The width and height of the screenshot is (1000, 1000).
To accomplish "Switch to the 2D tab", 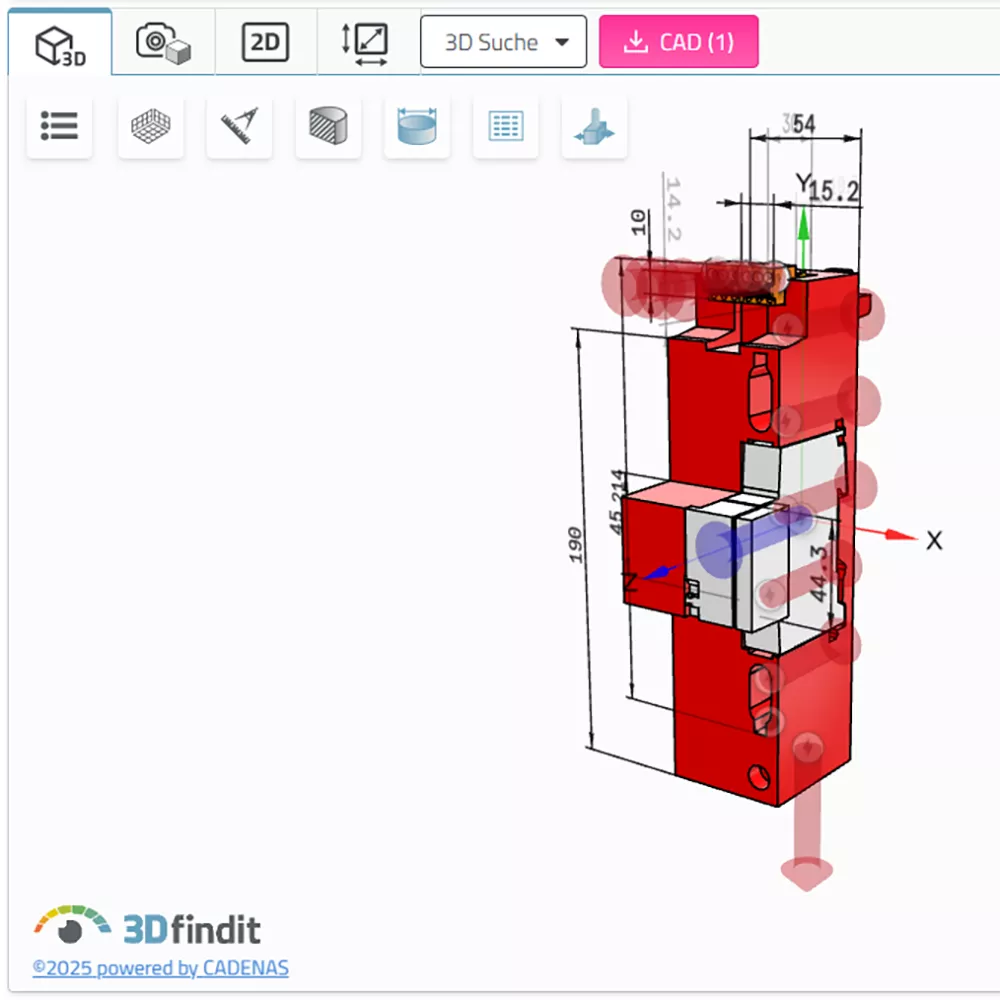I will (x=264, y=42).
